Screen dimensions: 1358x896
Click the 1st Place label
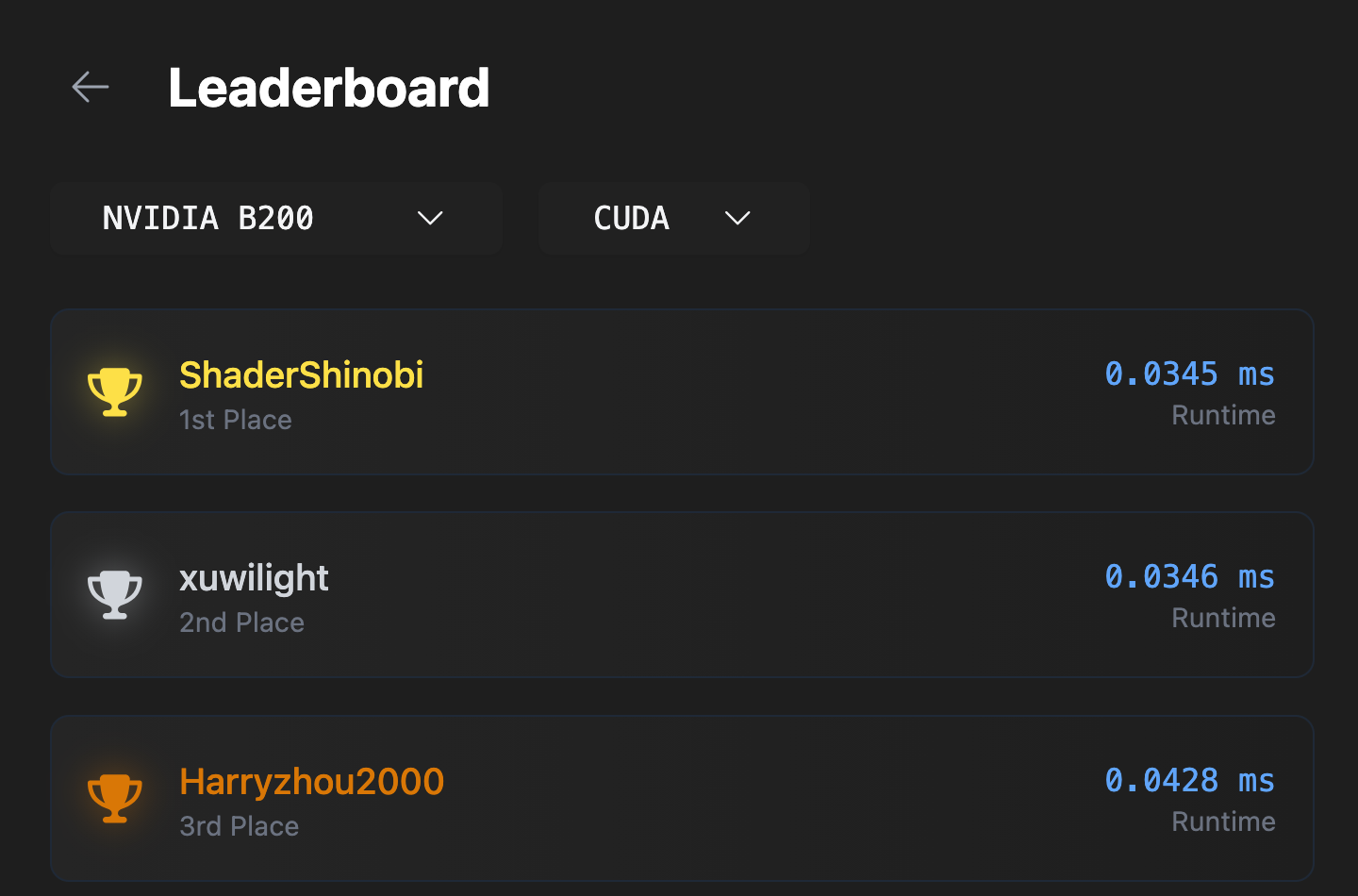[236, 420]
